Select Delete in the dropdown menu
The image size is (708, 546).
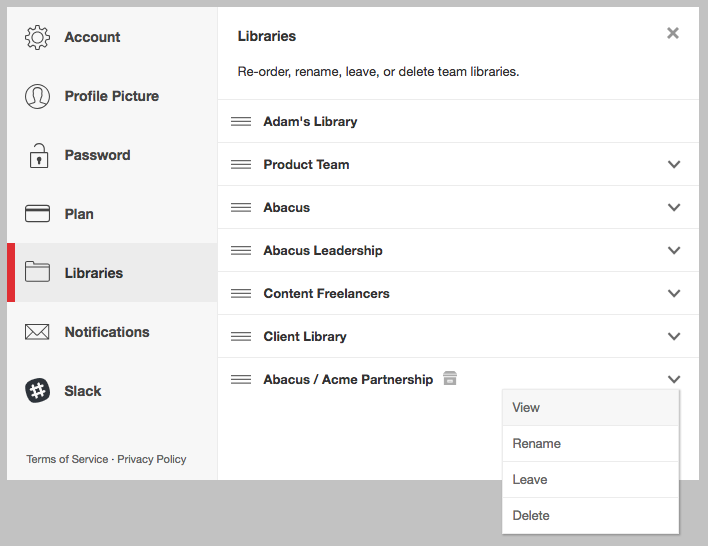(x=590, y=516)
